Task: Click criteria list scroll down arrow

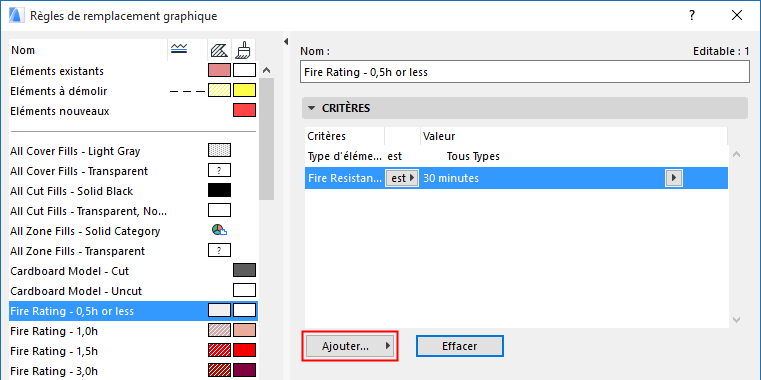Action: (x=736, y=319)
